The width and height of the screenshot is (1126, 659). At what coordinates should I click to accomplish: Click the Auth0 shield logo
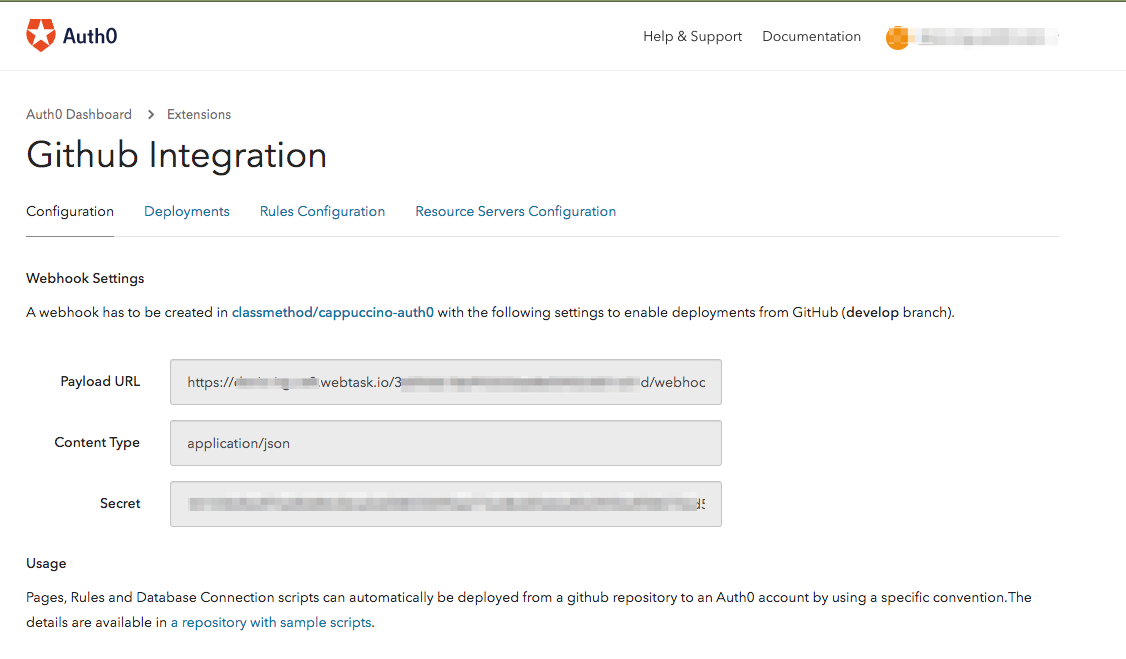40,35
